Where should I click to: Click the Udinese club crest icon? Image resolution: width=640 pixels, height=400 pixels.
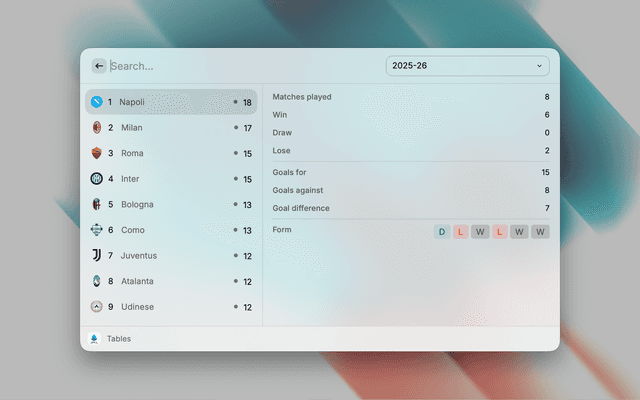coord(97,307)
